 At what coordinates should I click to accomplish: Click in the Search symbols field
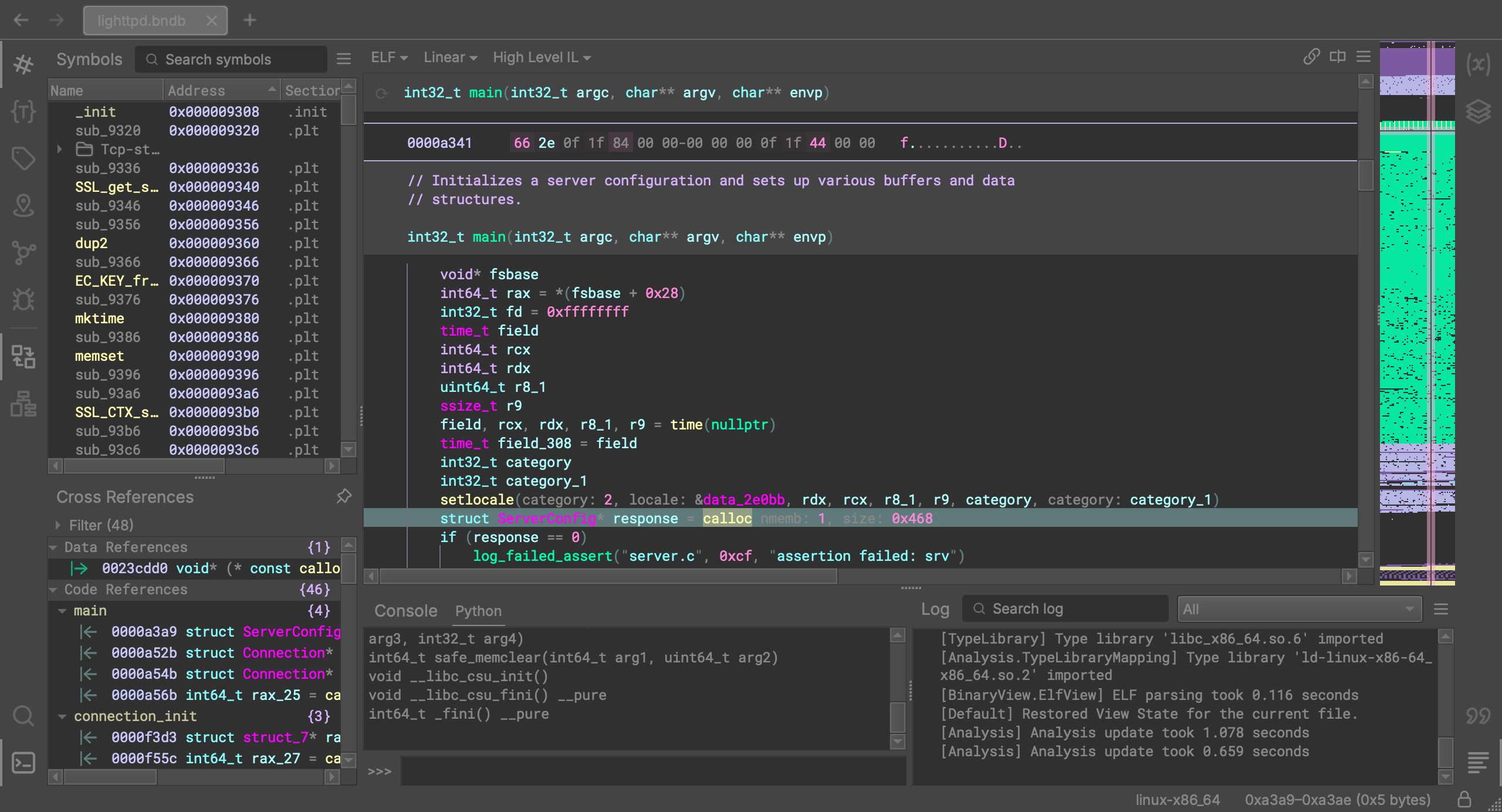(235, 59)
